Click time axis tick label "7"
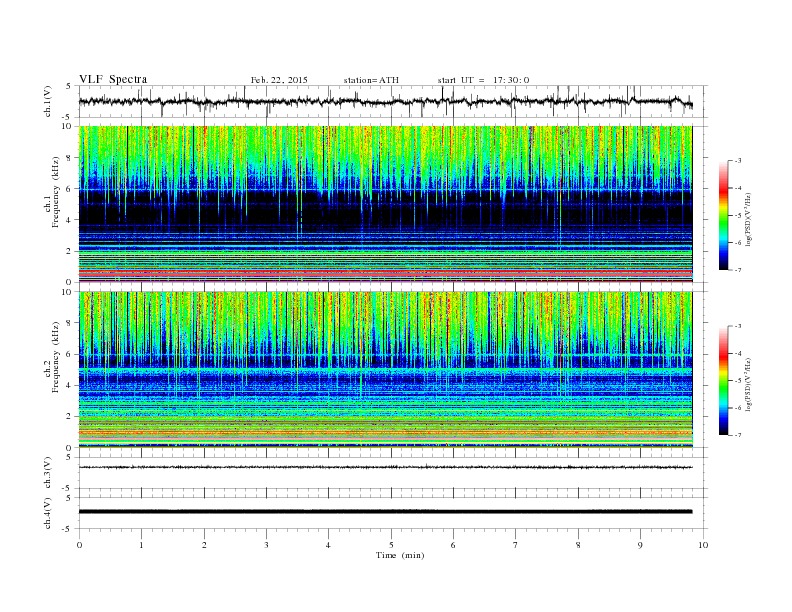 coord(516,545)
